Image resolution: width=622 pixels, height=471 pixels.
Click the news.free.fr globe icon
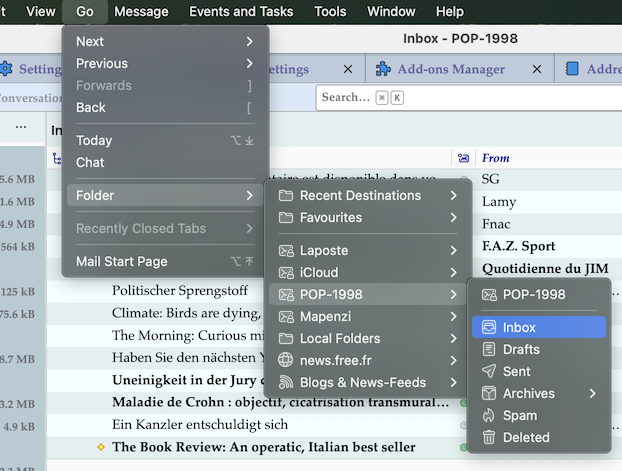pyautogui.click(x=286, y=360)
